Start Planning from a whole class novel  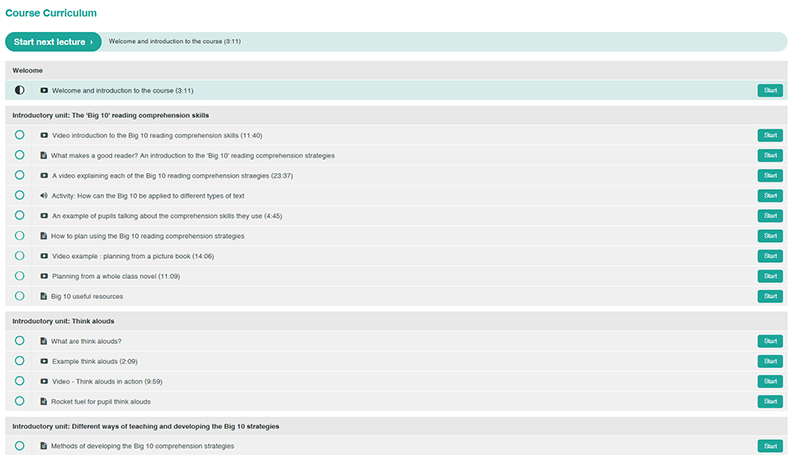point(770,276)
